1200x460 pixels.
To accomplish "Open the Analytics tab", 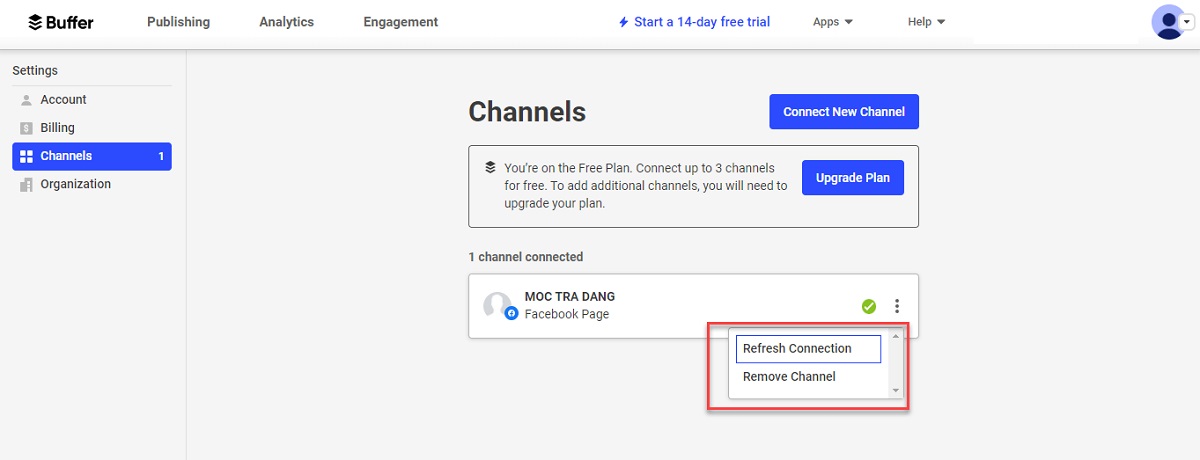I will coord(286,22).
